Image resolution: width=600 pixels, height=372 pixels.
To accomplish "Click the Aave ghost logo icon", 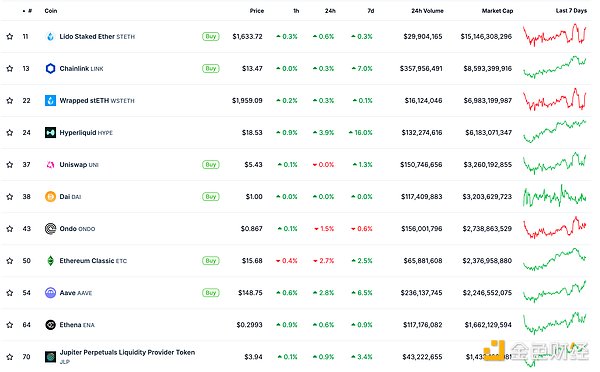I will point(51,293).
